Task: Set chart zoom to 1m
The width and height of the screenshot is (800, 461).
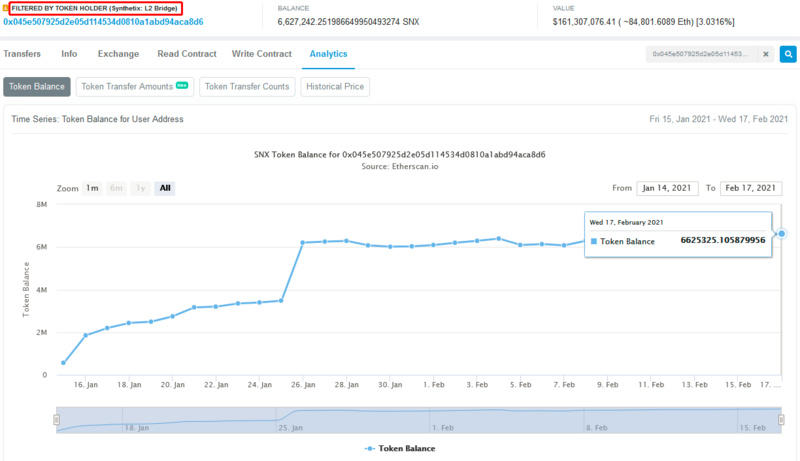Action: (92, 188)
